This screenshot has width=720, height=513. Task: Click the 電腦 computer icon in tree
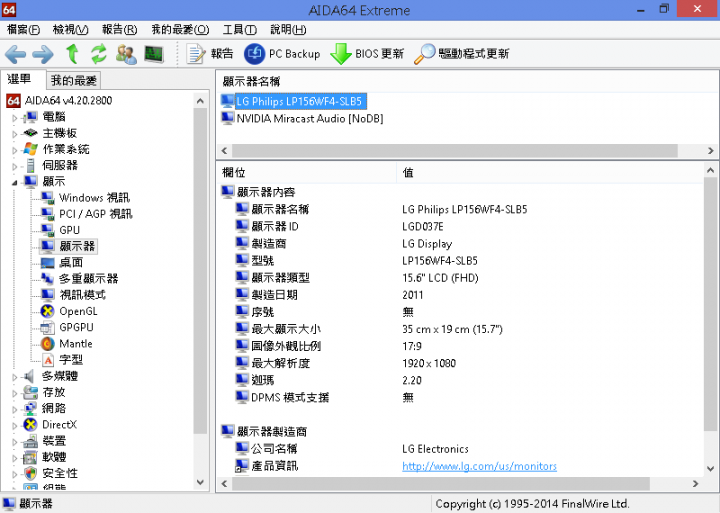(30, 117)
